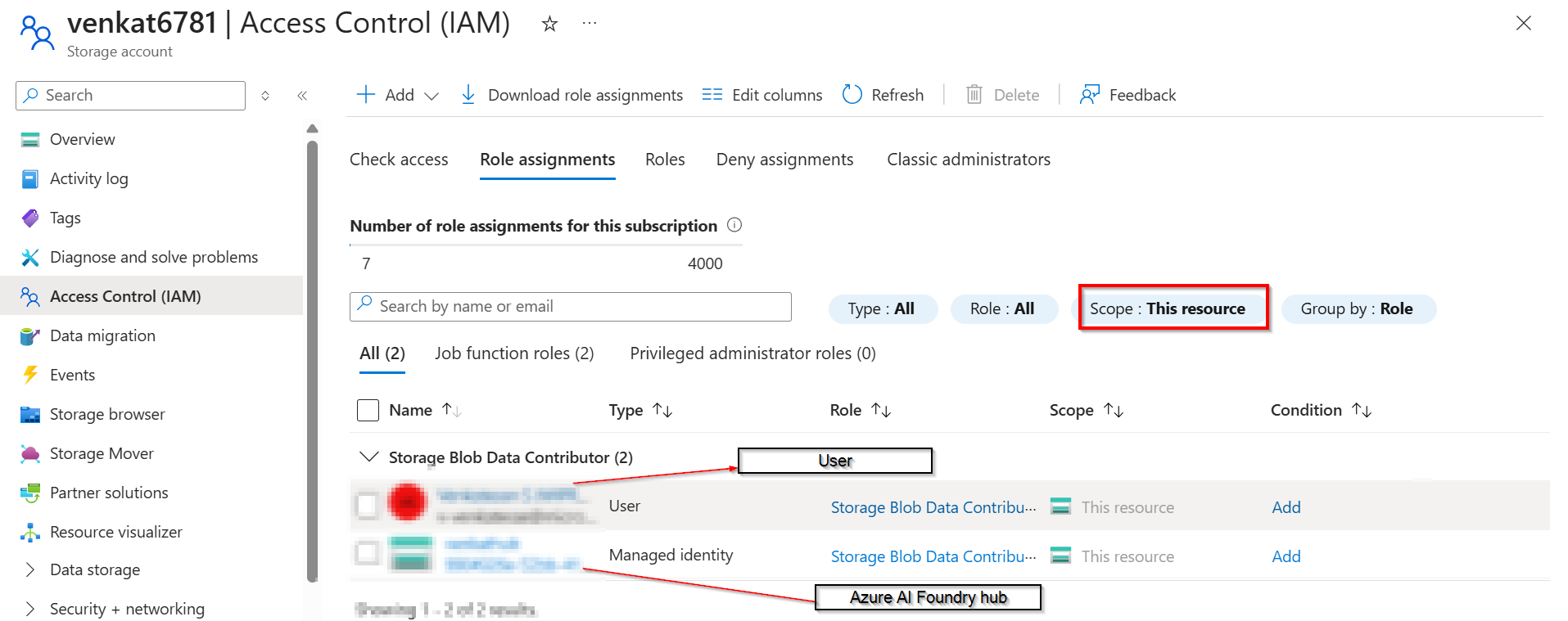Click the sidebar vertical scrollbar

tap(312, 360)
